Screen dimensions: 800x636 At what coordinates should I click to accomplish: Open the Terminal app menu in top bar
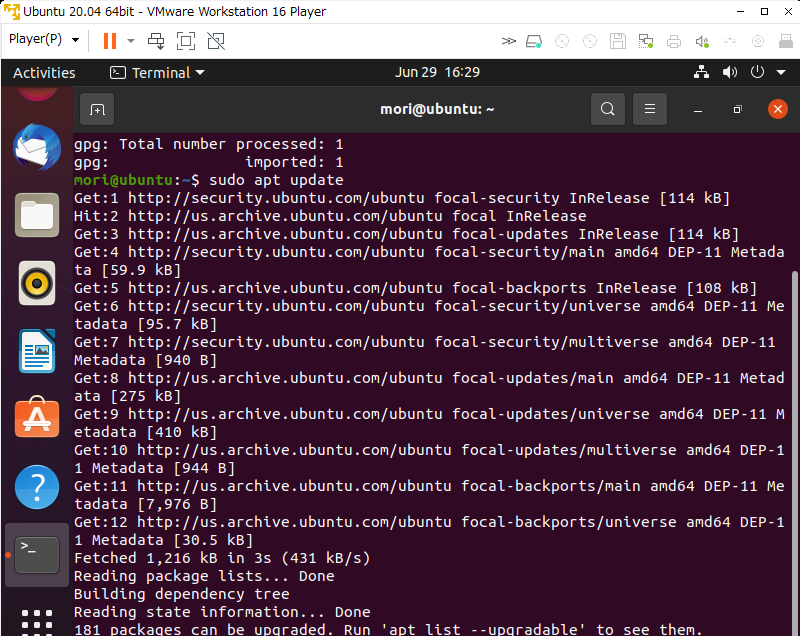(157, 73)
